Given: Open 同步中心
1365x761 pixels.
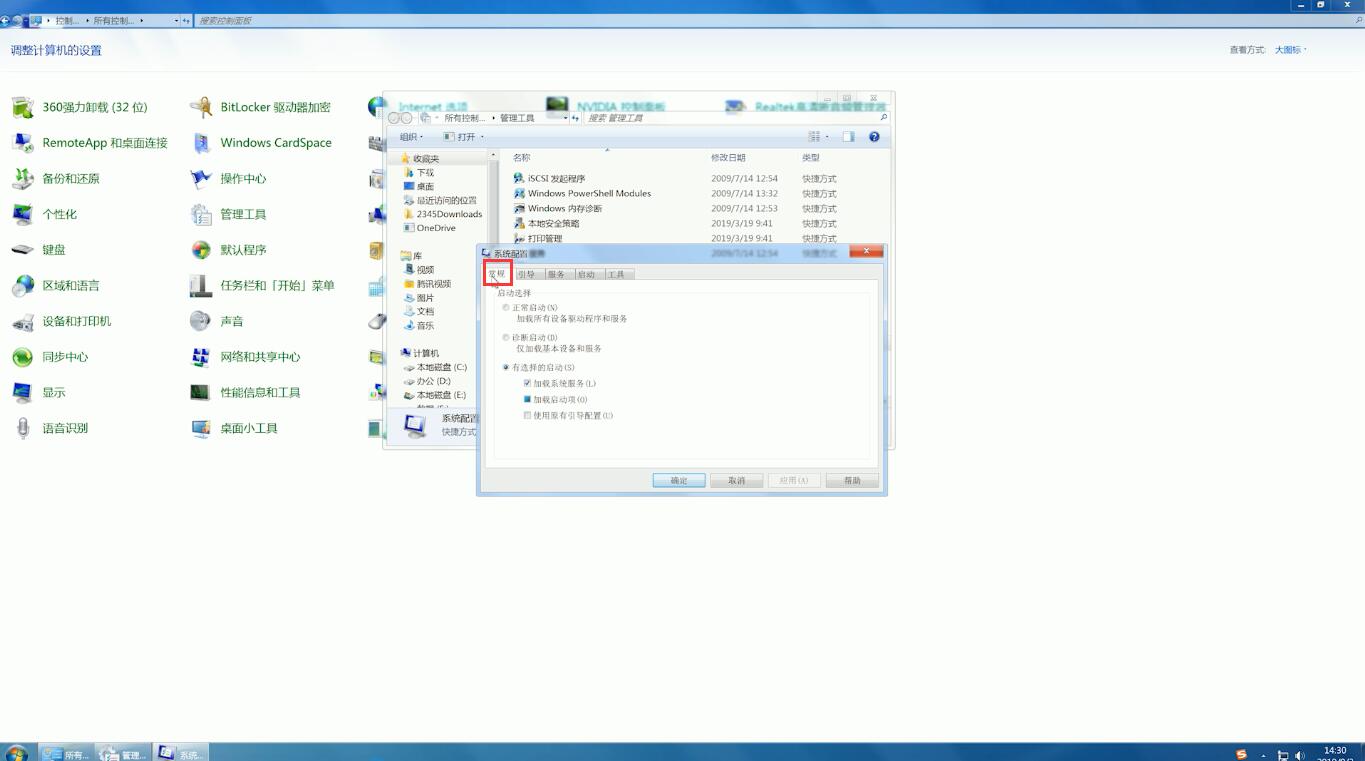Looking at the screenshot, I should click(50, 357).
